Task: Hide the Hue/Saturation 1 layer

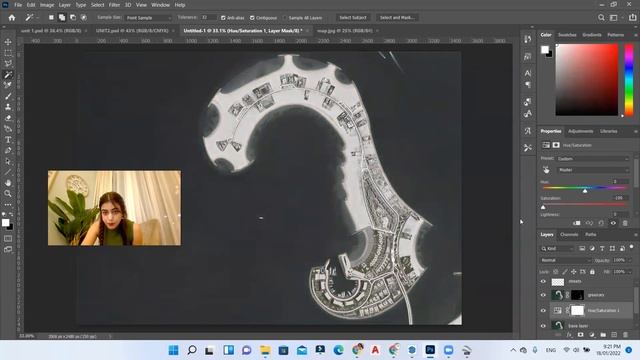Action: 543,311
